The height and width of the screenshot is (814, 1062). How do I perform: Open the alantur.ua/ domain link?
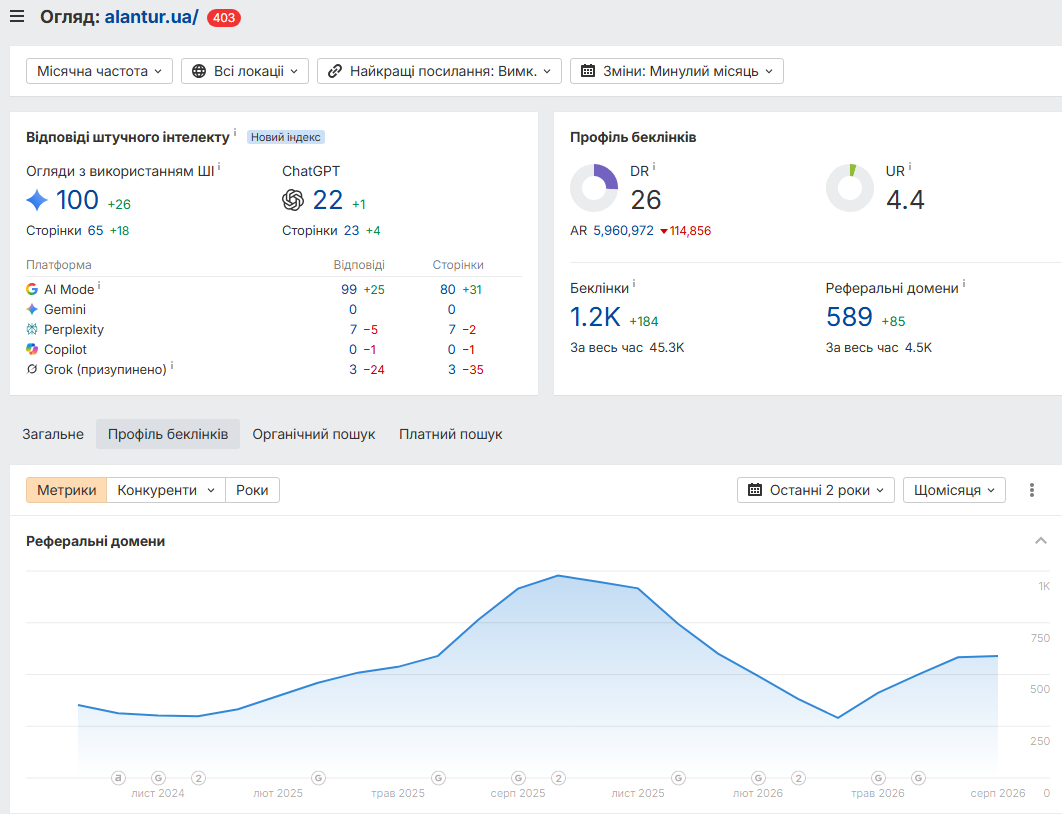point(152,17)
